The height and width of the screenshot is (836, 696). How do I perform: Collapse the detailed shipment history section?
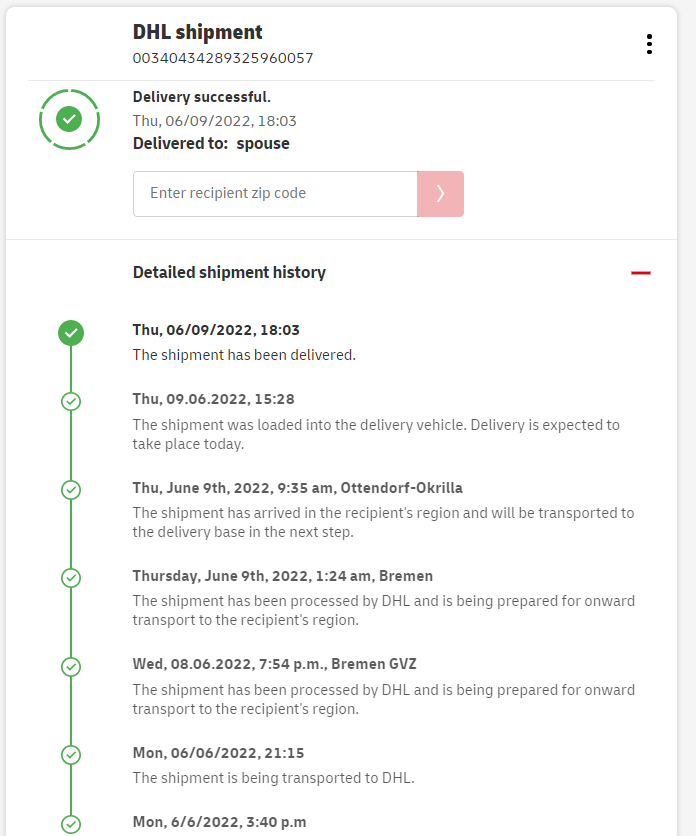[641, 273]
